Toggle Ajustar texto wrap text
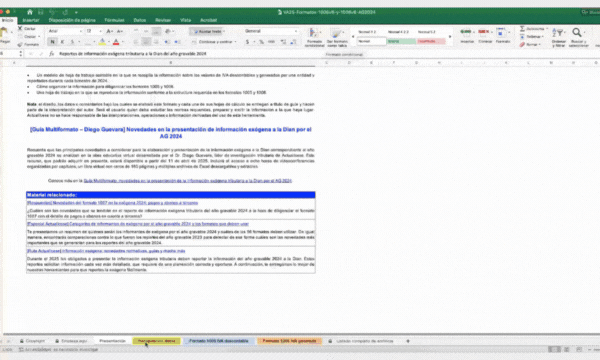 click(x=207, y=31)
